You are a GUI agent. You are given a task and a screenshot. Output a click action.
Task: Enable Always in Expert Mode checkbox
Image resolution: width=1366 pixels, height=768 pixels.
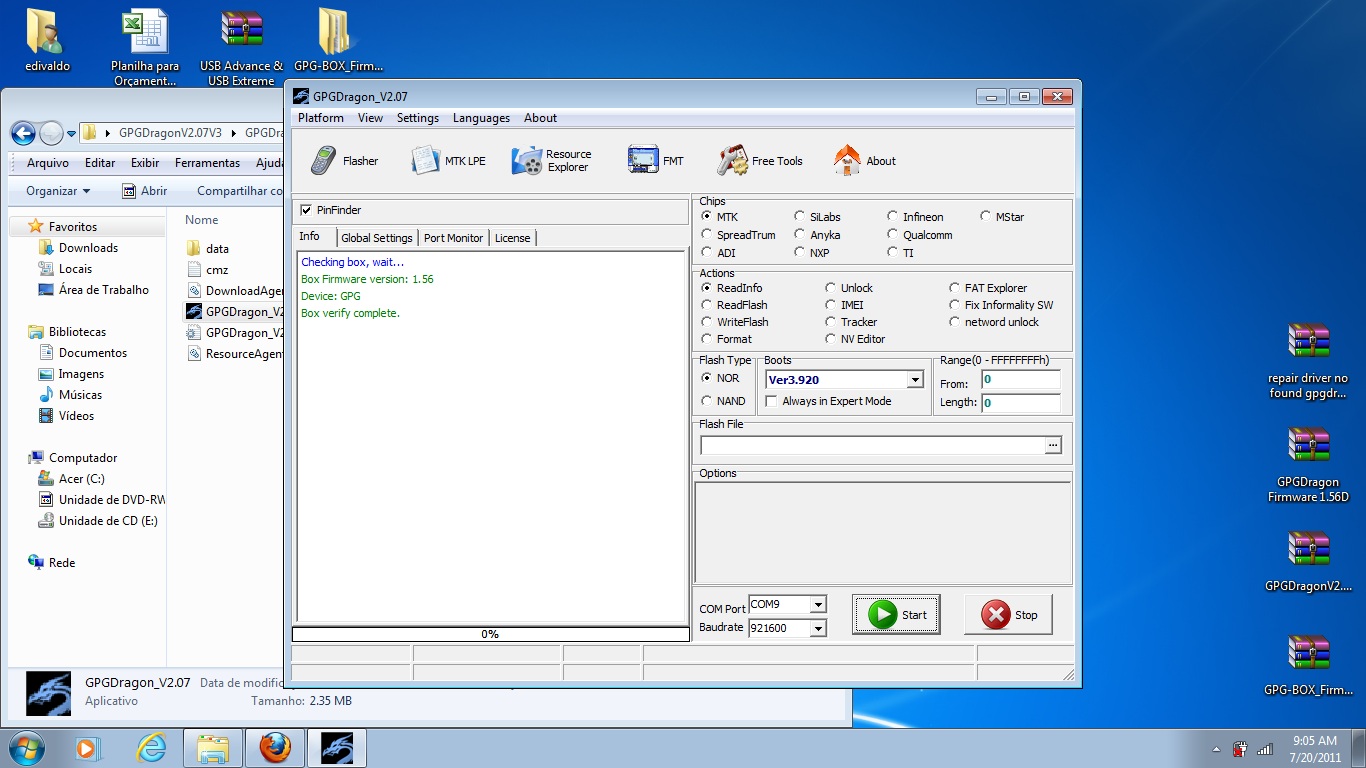772,401
